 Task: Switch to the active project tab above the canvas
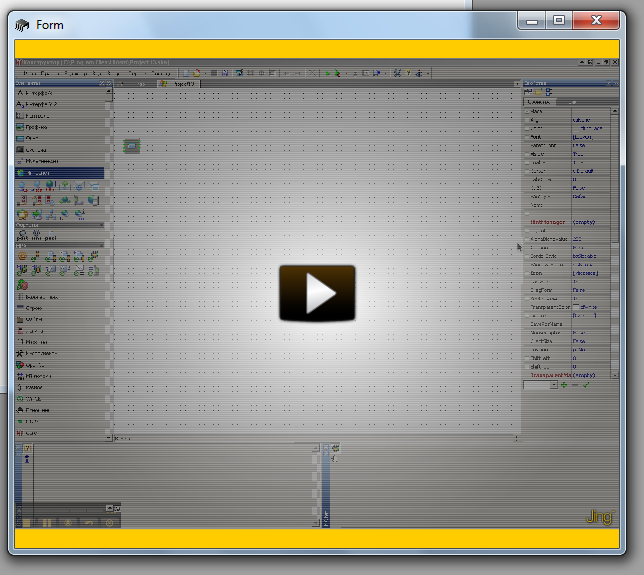(178, 83)
